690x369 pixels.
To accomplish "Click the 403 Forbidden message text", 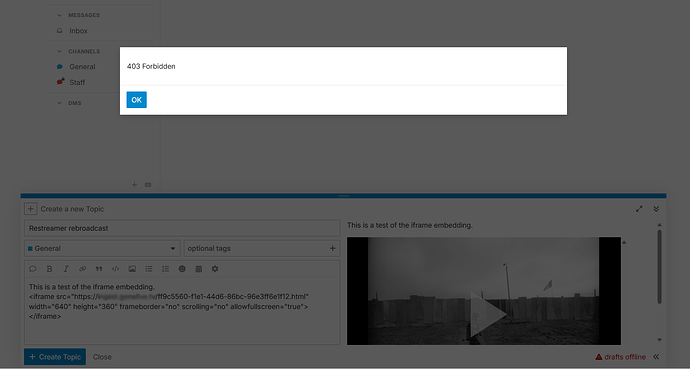I will click(151, 66).
